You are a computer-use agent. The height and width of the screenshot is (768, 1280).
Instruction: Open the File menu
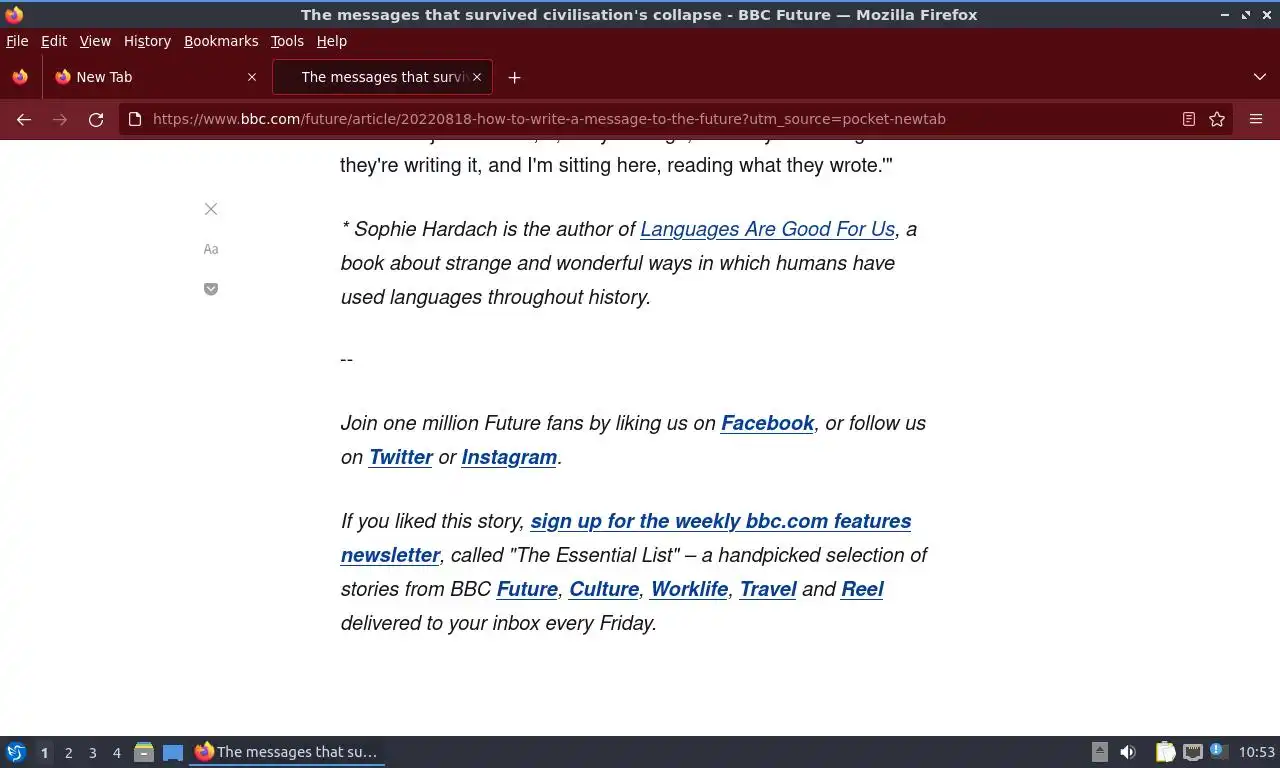17,41
